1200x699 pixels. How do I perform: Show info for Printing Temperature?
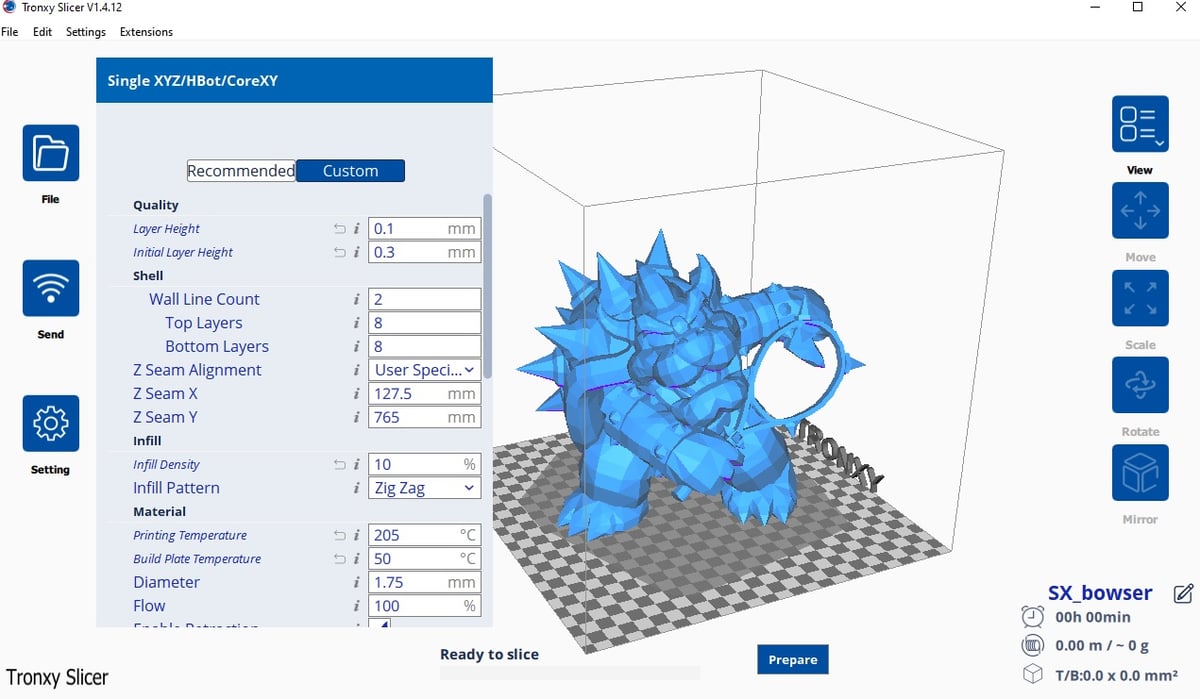(x=357, y=536)
